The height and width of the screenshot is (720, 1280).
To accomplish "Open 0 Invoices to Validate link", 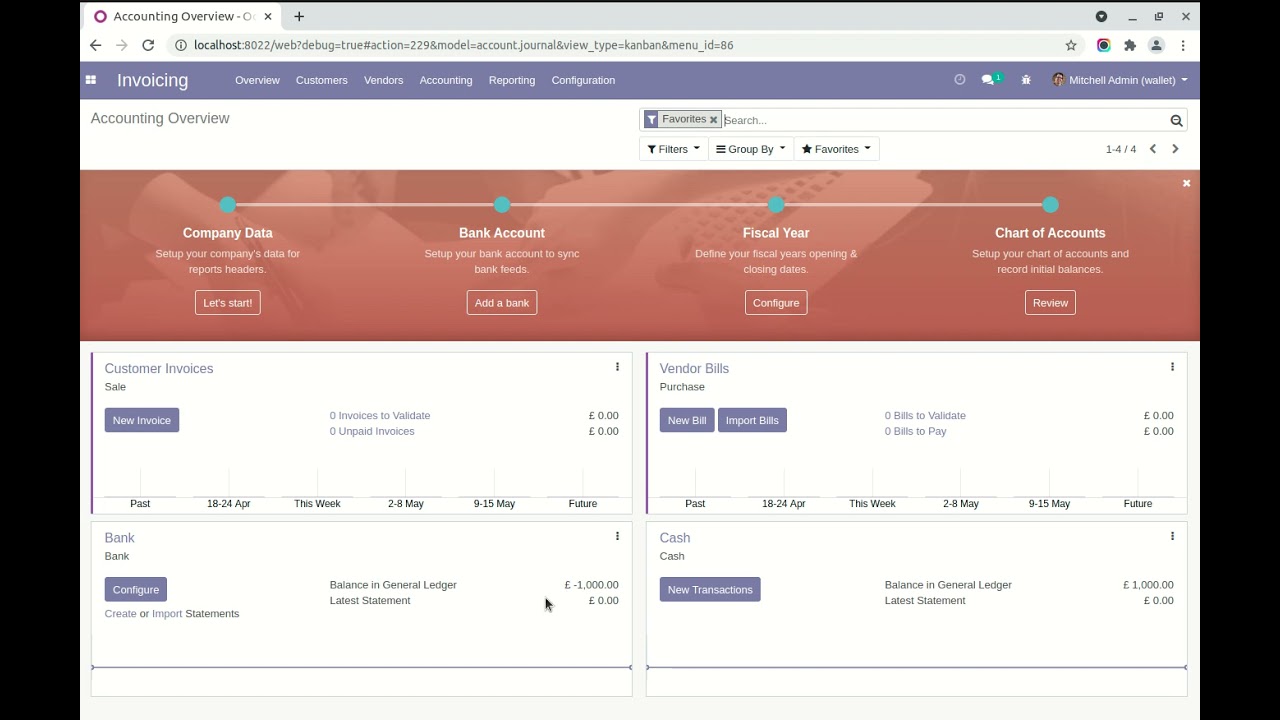I will tap(380, 415).
